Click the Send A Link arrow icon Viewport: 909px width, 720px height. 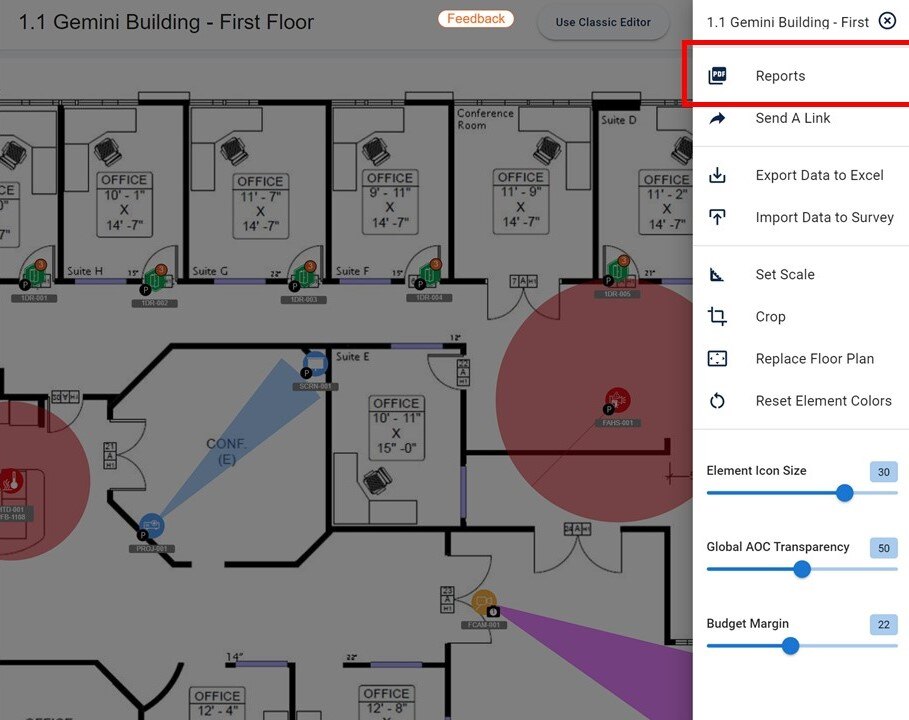point(717,117)
